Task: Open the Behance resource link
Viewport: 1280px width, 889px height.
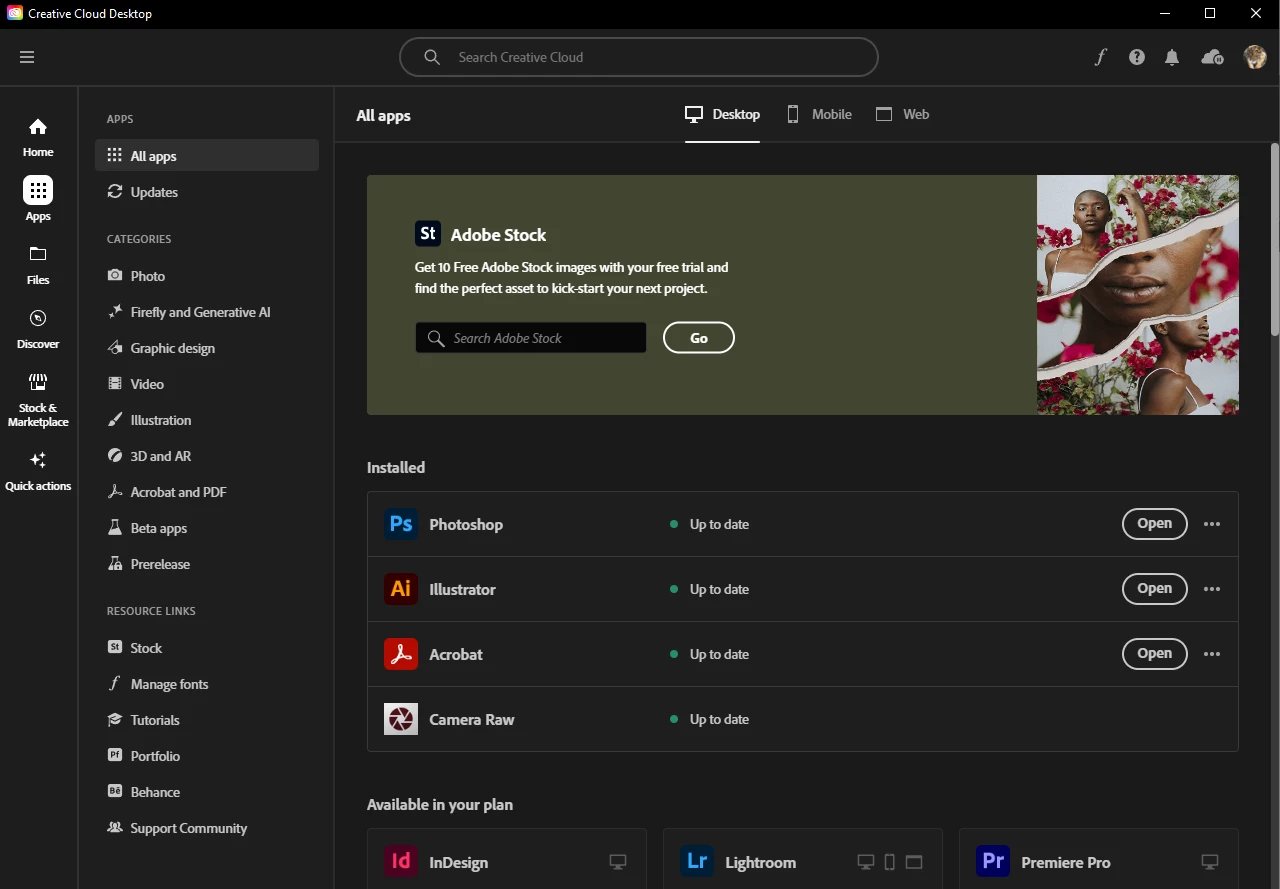Action: (x=207, y=792)
